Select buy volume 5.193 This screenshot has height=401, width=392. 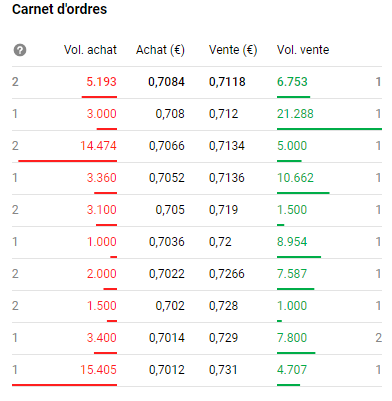(x=102, y=82)
